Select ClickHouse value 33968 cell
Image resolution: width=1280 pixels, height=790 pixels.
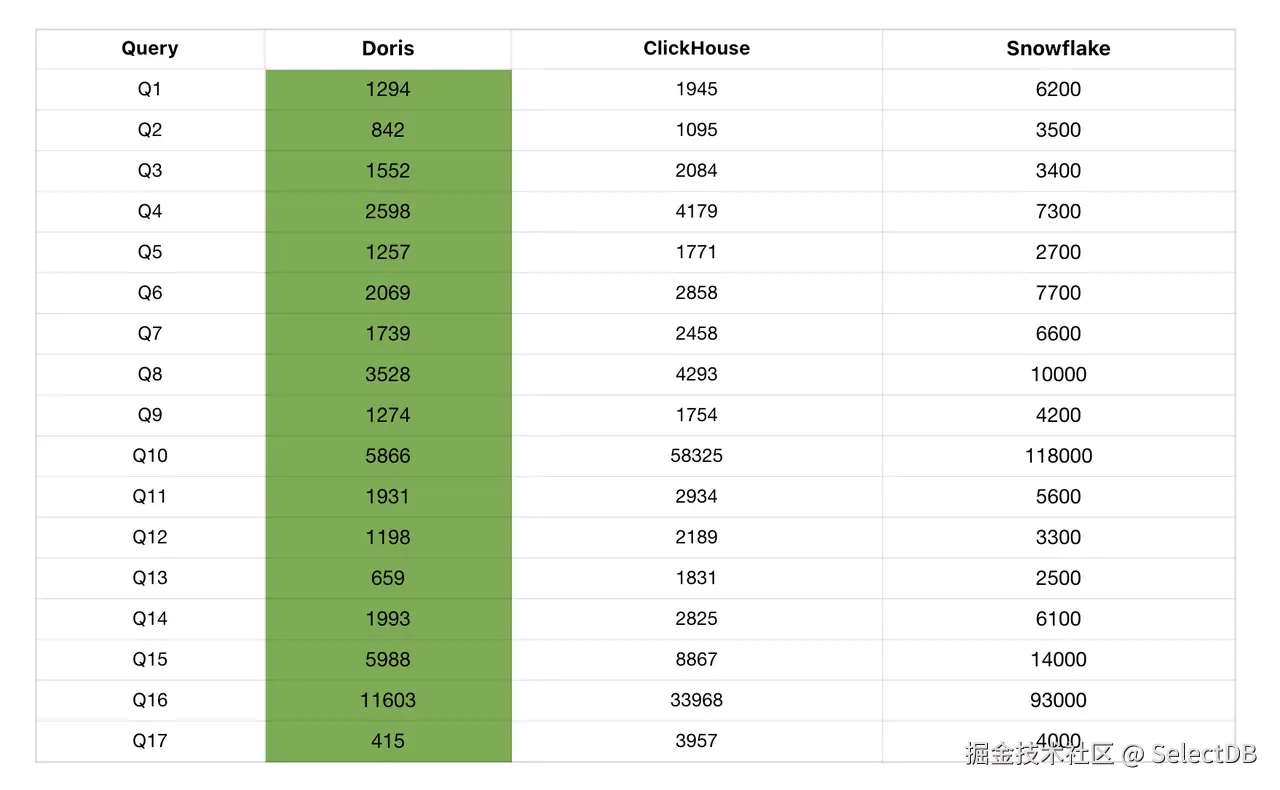(696, 700)
